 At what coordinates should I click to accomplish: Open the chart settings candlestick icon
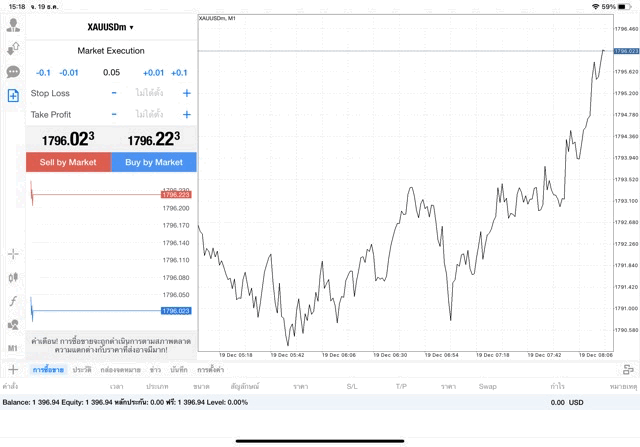[x=13, y=278]
